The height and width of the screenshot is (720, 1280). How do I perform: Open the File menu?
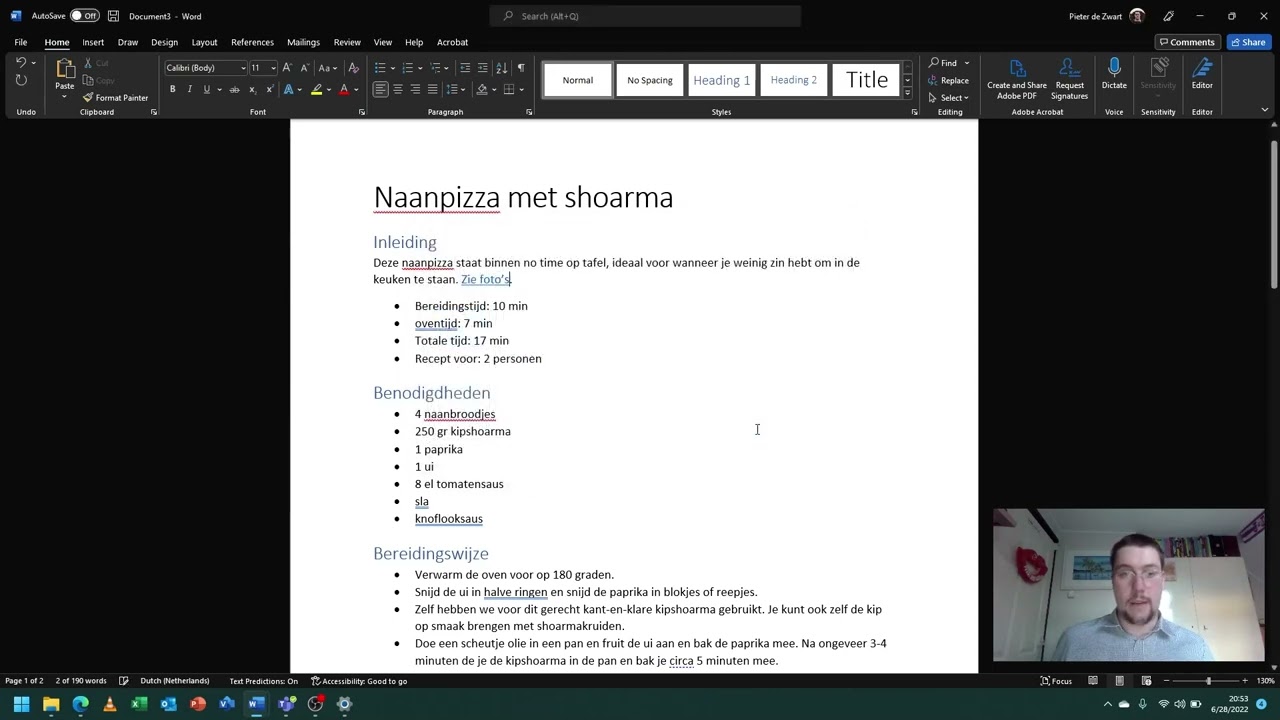pyautogui.click(x=20, y=42)
